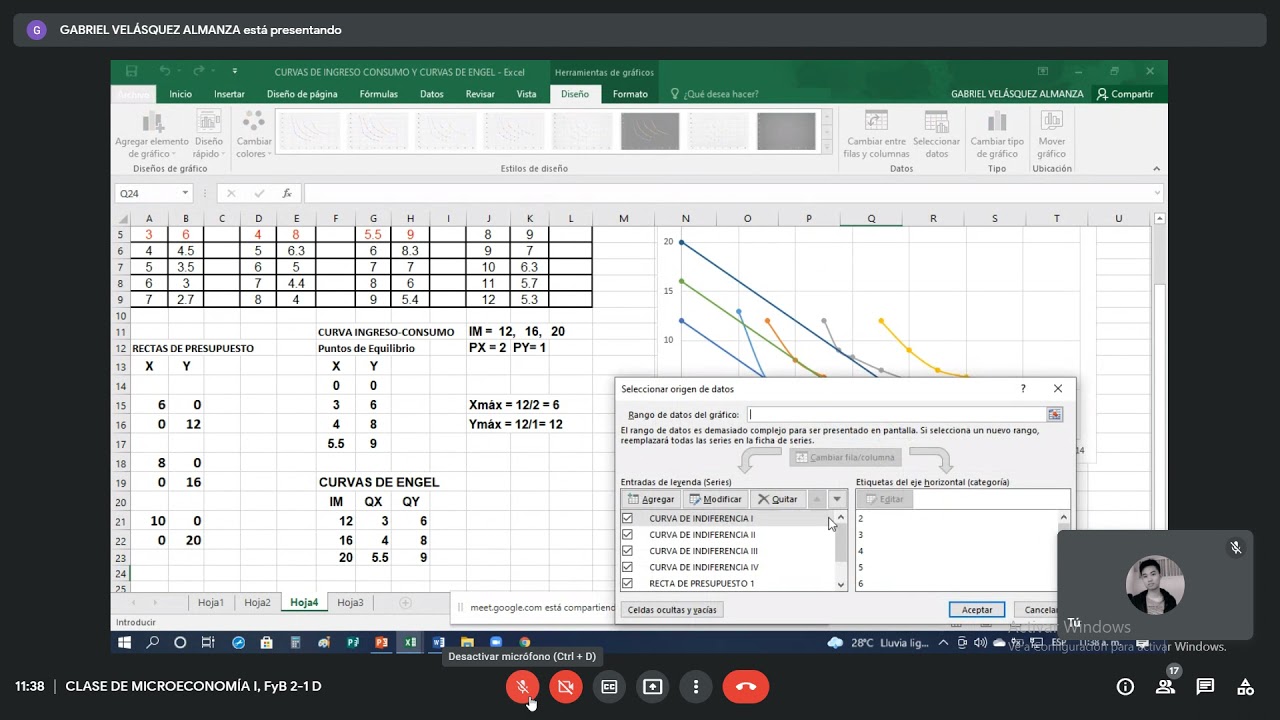Open the Name Box dropdown arrow

(x=185, y=193)
